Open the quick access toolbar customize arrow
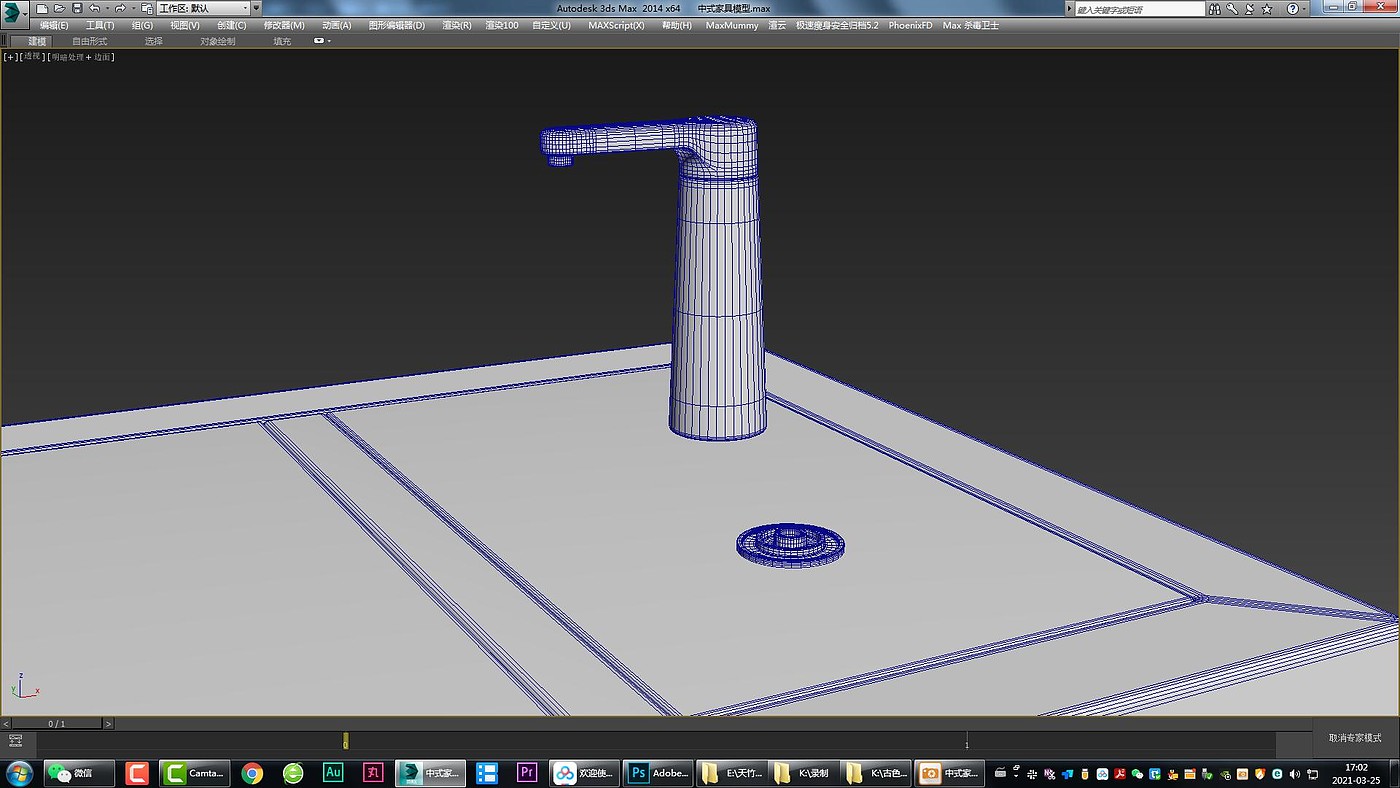1400x788 pixels. (256, 8)
